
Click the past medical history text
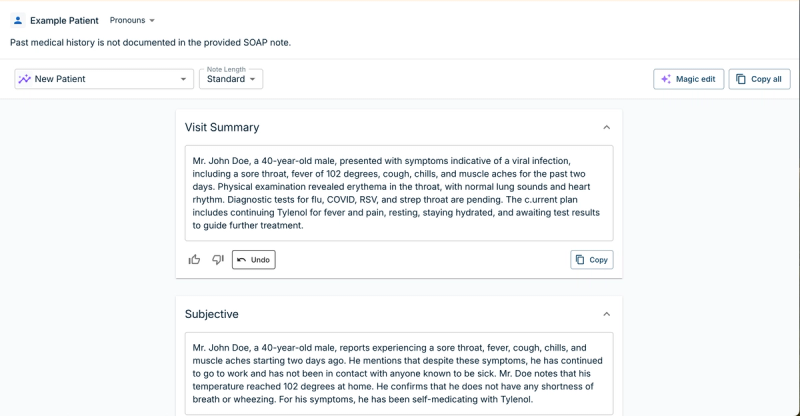tap(151, 42)
